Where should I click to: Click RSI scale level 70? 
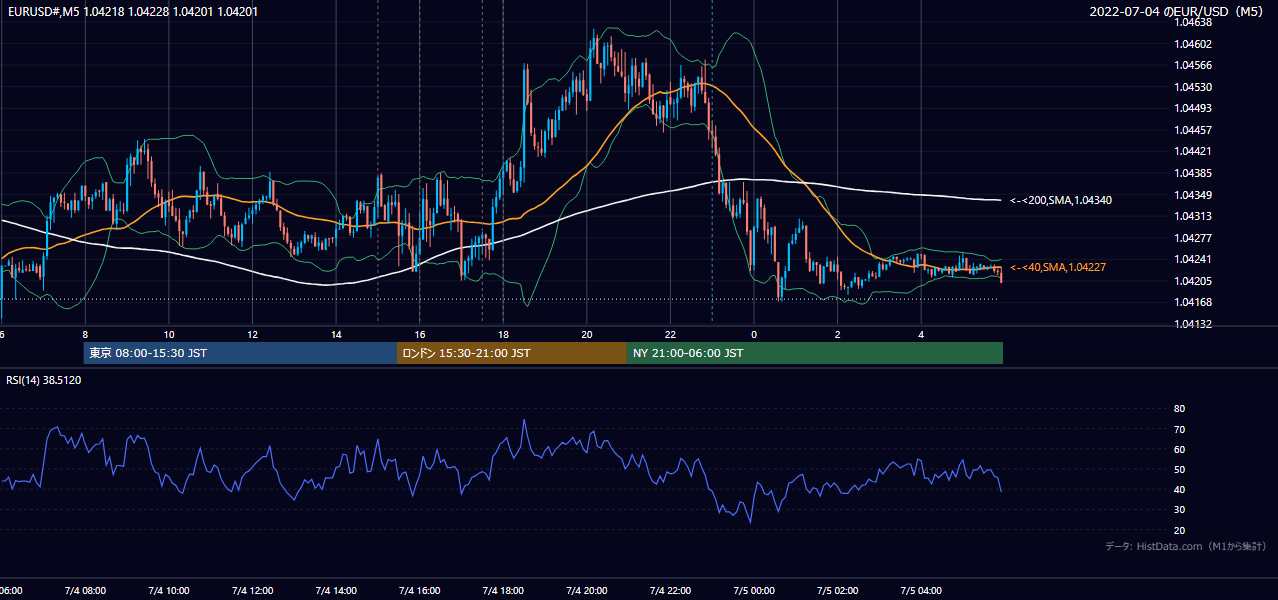pos(1179,429)
